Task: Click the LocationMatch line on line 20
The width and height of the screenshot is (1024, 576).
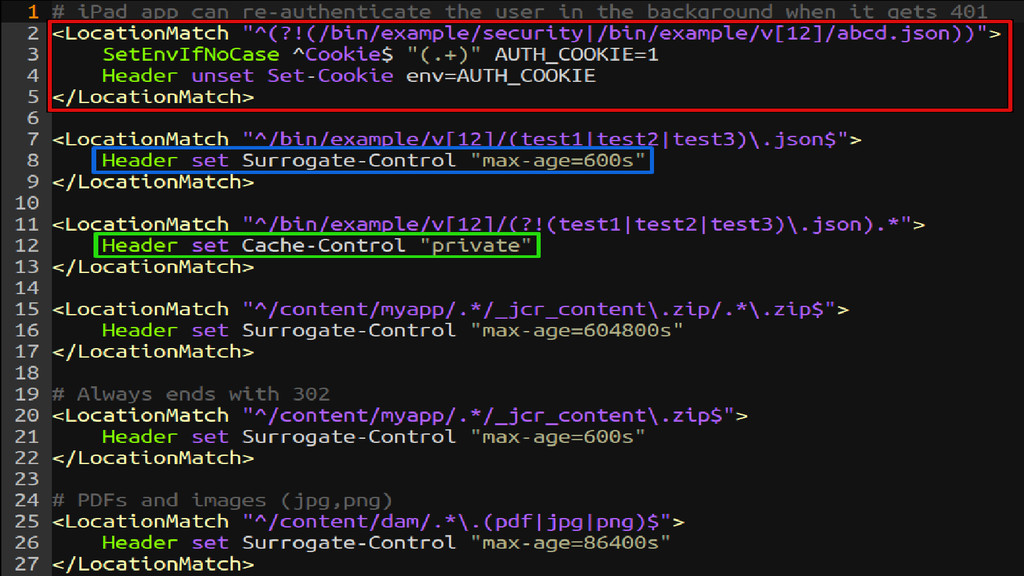Action: click(x=400, y=415)
